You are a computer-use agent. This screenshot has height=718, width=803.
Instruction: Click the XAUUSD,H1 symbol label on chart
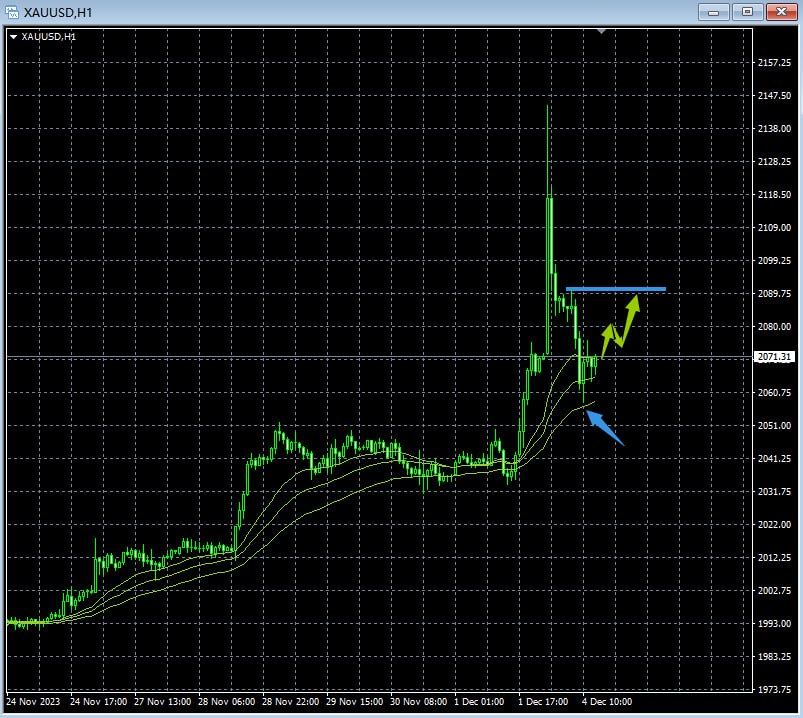tap(48, 37)
